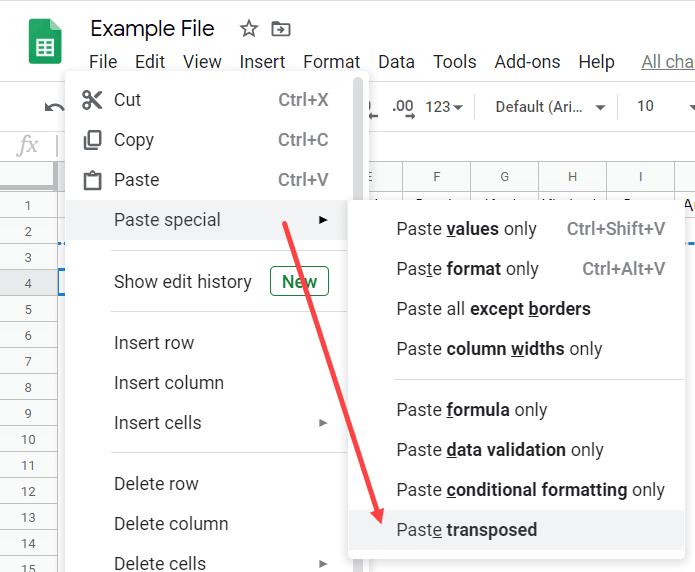695x572 pixels.
Task: Choose Paste transposed
Action: point(516,530)
